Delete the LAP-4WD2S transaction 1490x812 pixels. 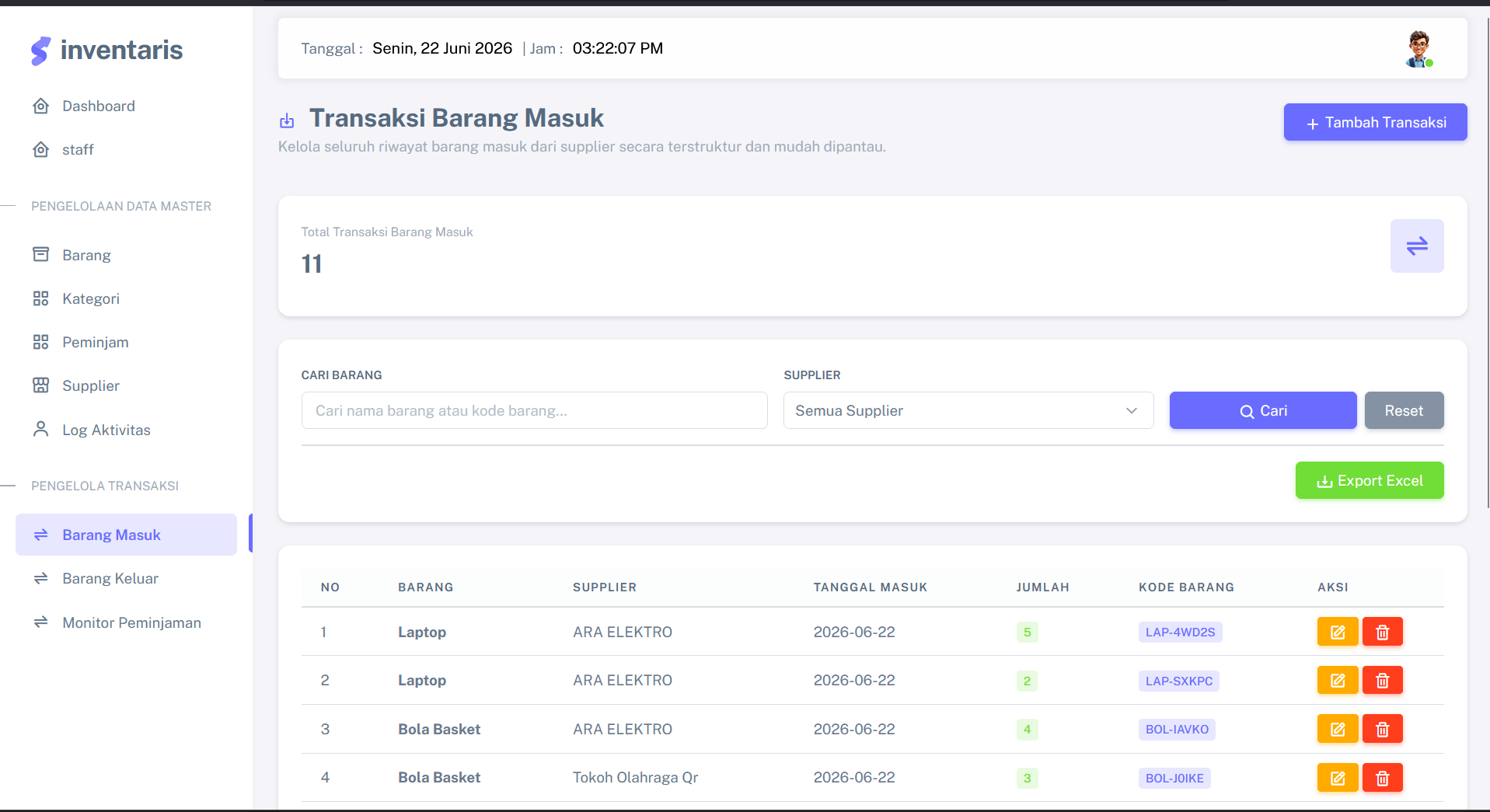(1382, 632)
